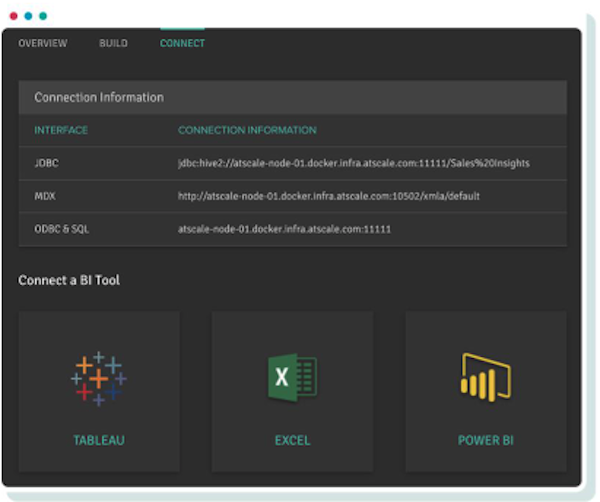Click the MDX interface label
The width and height of the screenshot is (600, 502).
click(45, 196)
